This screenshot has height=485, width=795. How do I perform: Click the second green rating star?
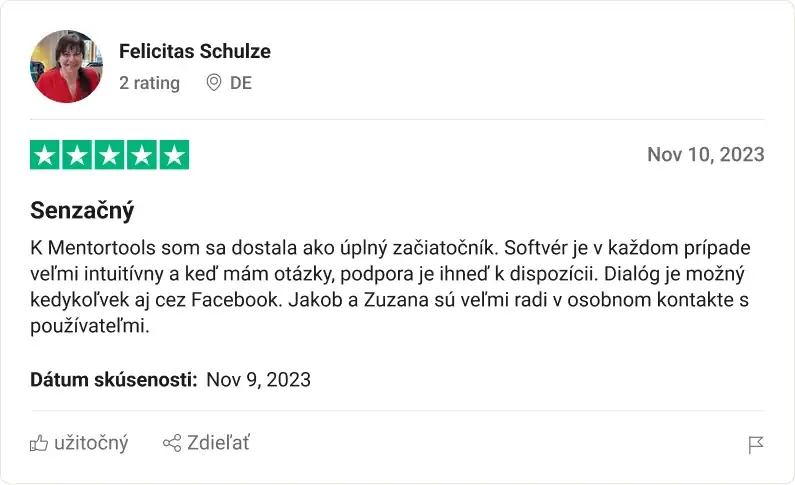[77, 155]
